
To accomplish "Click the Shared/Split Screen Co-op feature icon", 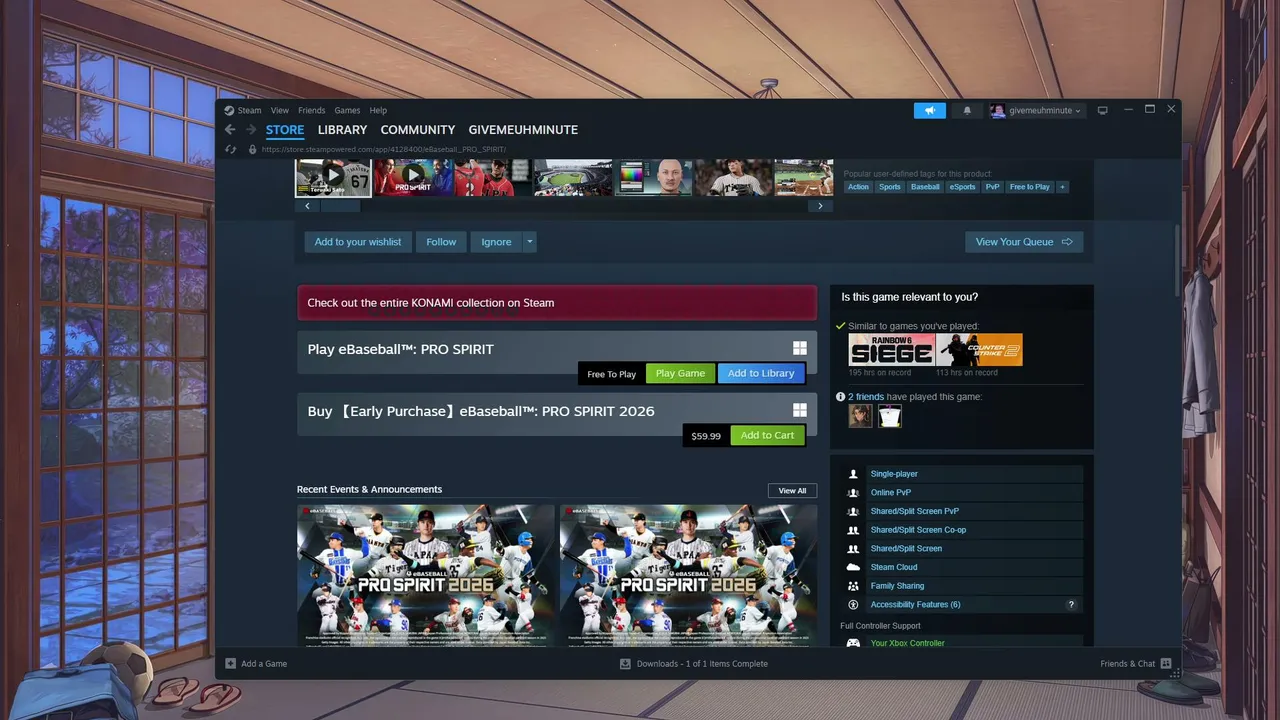I will point(853,530).
